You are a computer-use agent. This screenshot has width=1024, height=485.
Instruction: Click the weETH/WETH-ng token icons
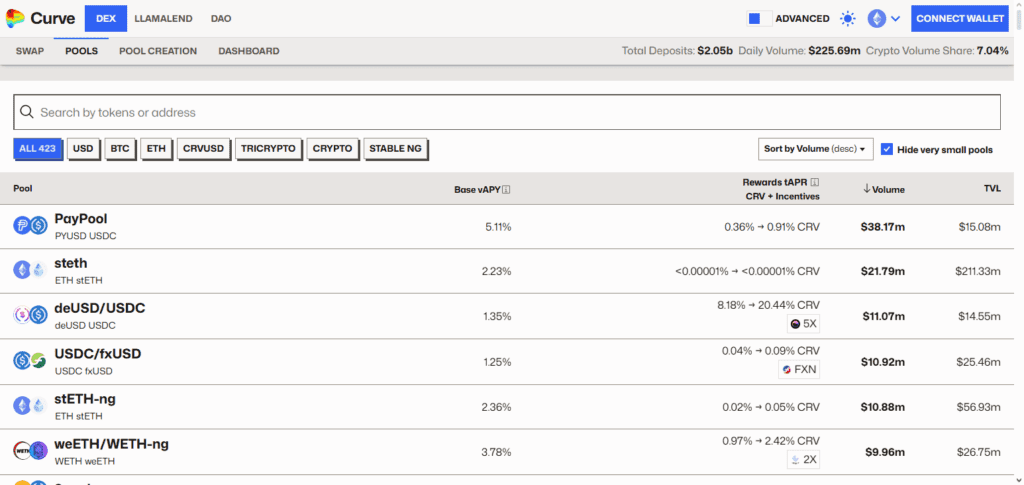click(31, 450)
